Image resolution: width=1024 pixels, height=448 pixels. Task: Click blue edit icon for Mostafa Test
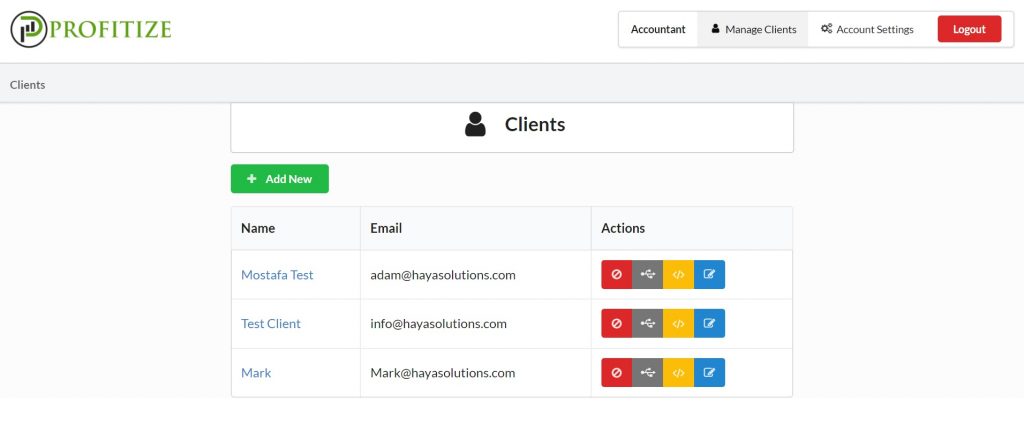(709, 274)
